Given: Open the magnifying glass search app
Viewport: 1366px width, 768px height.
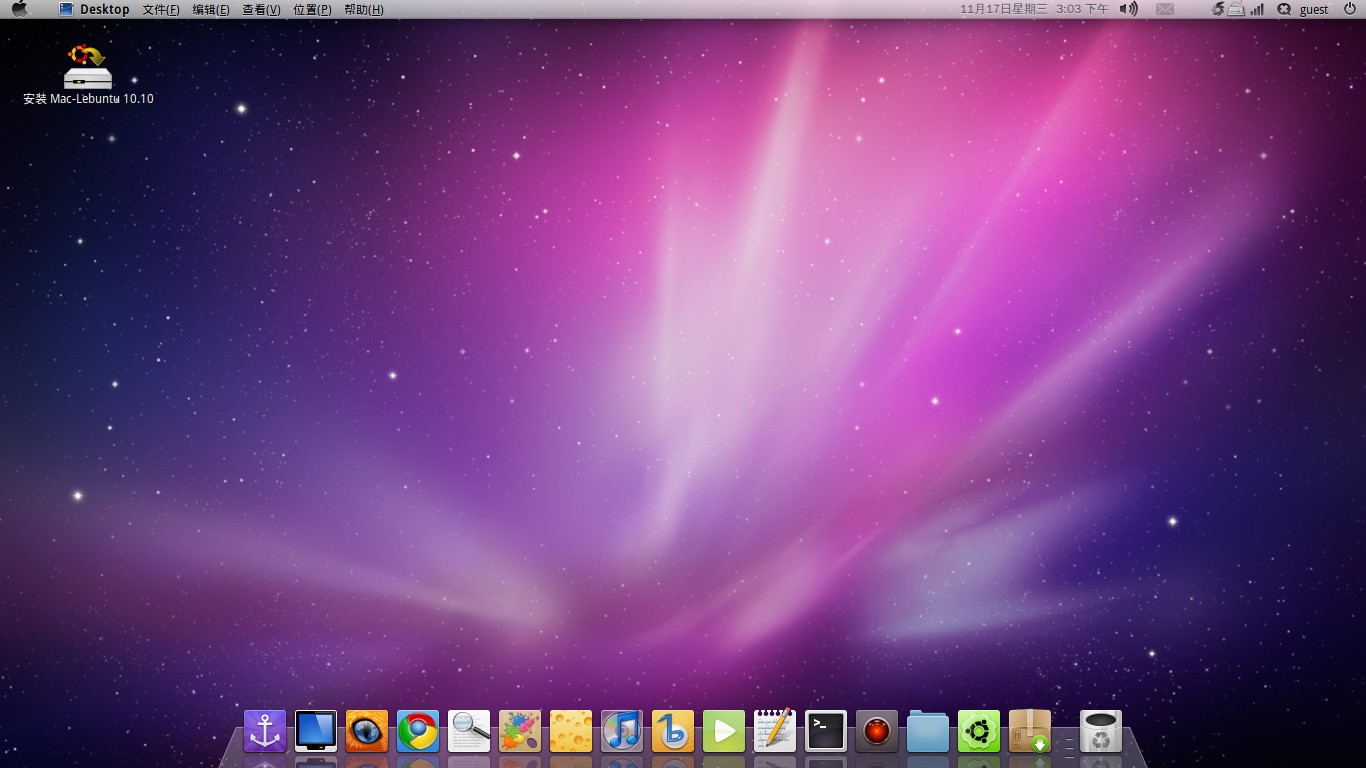Looking at the screenshot, I should point(469,731).
